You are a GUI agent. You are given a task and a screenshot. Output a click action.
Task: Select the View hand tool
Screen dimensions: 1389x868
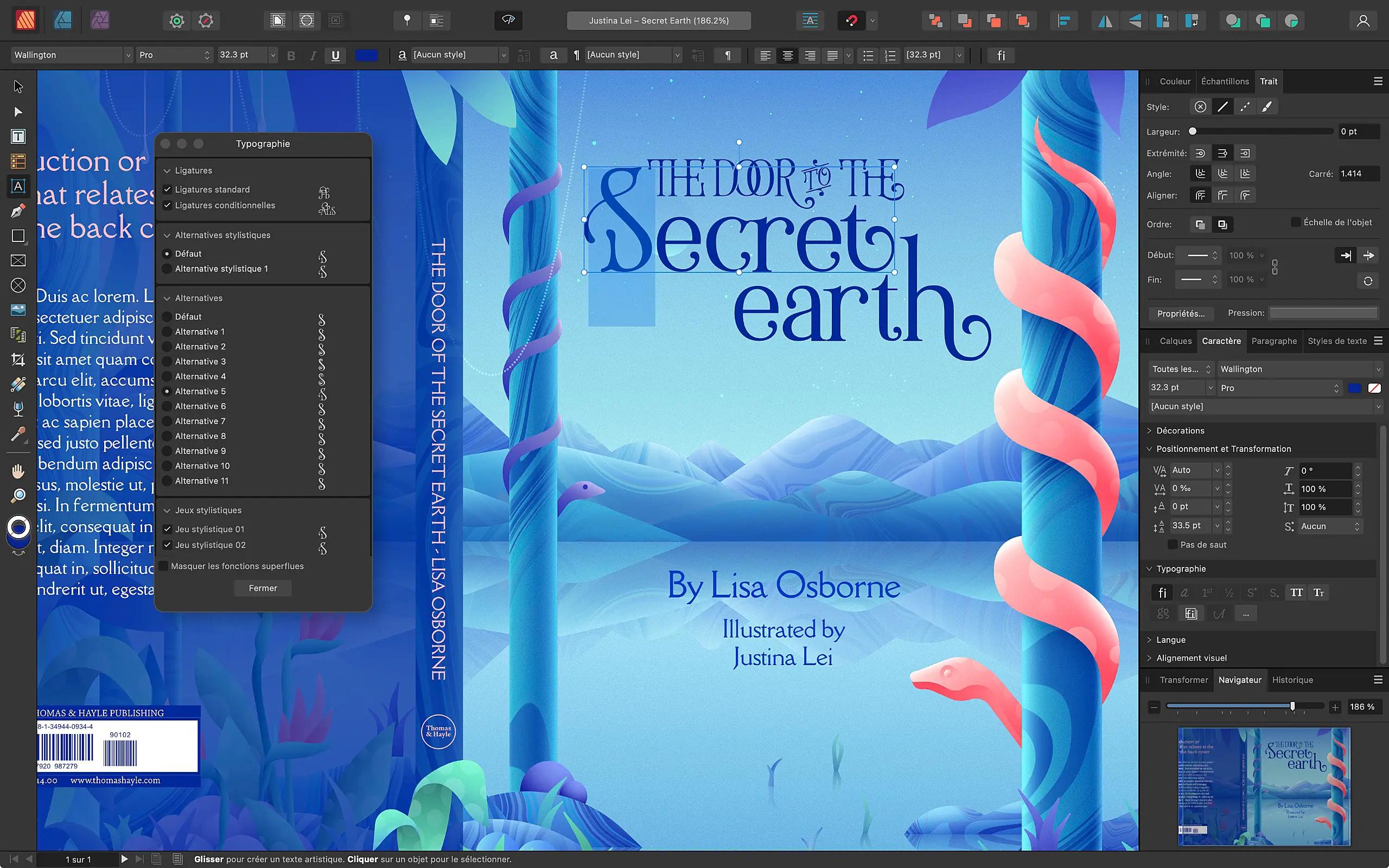pos(18,471)
